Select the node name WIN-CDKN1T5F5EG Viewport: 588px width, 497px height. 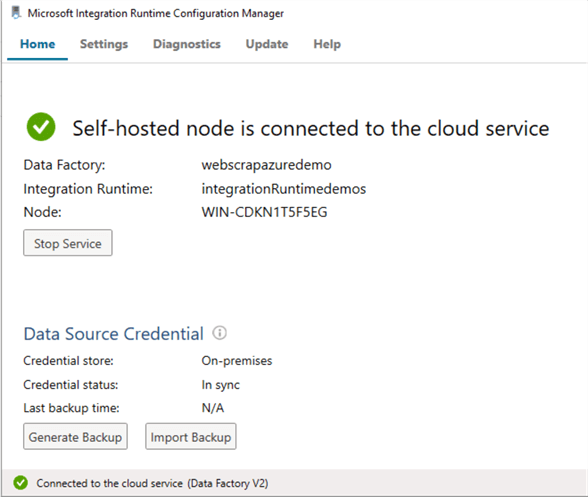(264, 212)
